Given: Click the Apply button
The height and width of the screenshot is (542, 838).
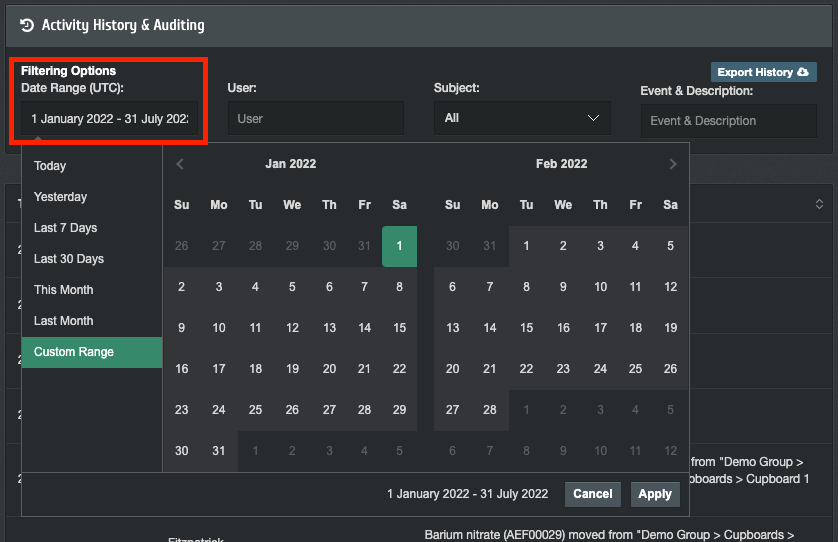Looking at the screenshot, I should 655,494.
